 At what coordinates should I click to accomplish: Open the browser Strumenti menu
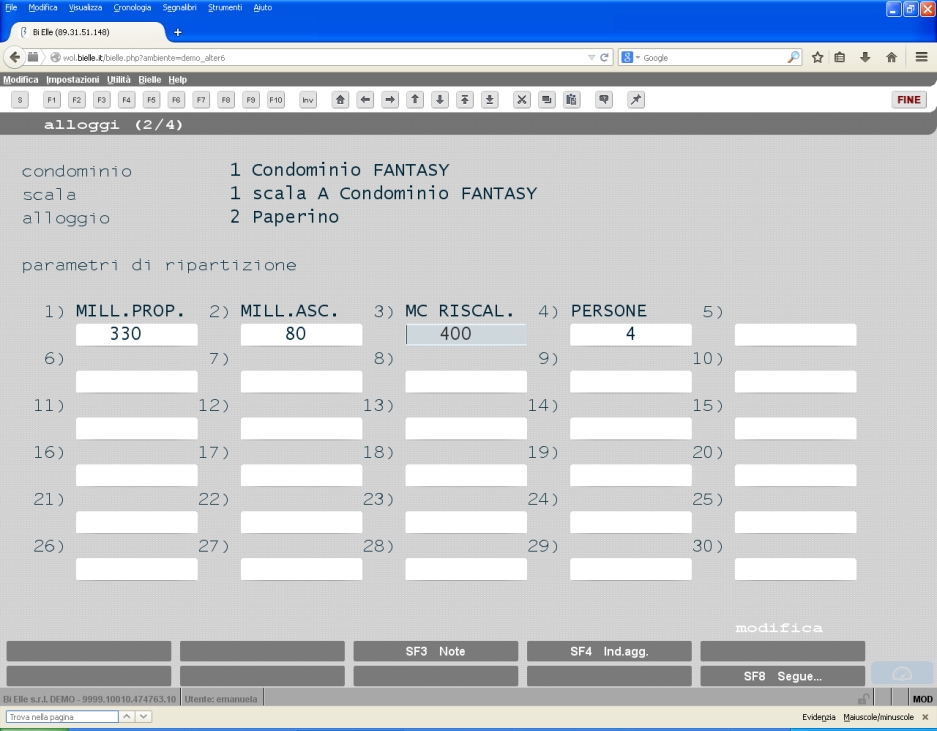click(225, 8)
